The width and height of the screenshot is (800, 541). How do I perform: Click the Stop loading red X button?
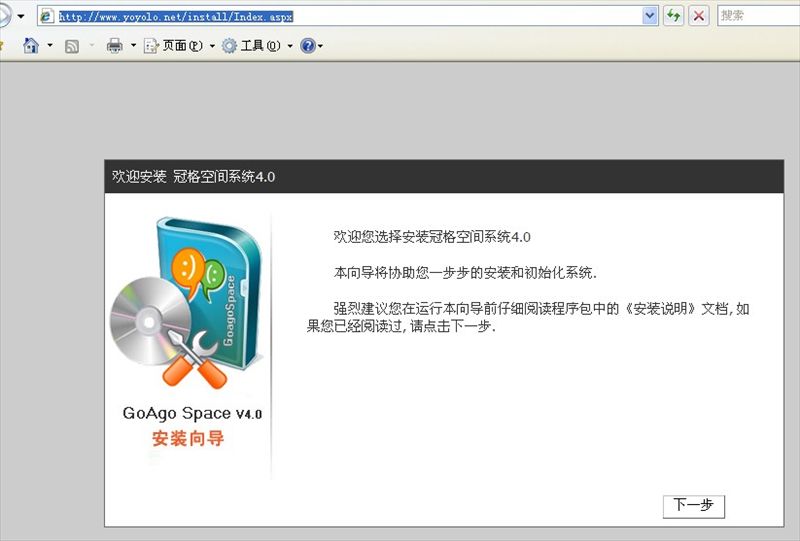tap(698, 16)
